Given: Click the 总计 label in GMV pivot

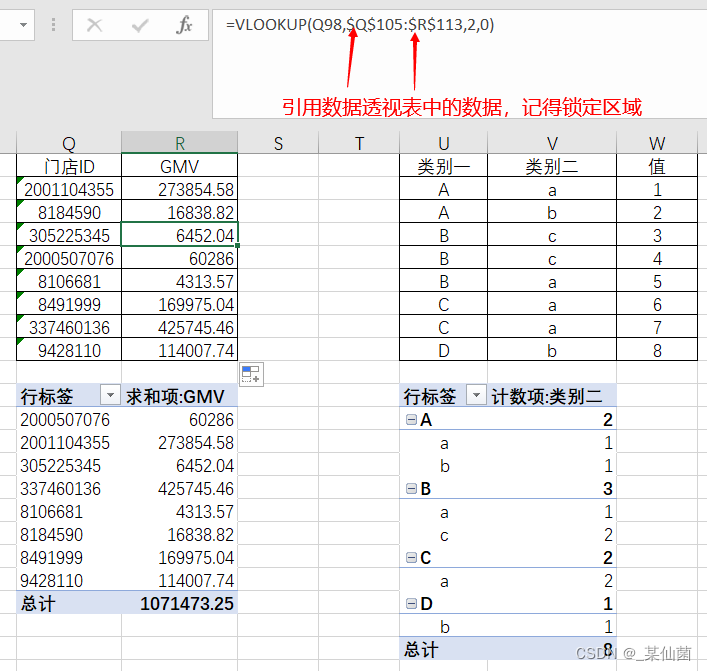Looking at the screenshot, I should (69, 603).
